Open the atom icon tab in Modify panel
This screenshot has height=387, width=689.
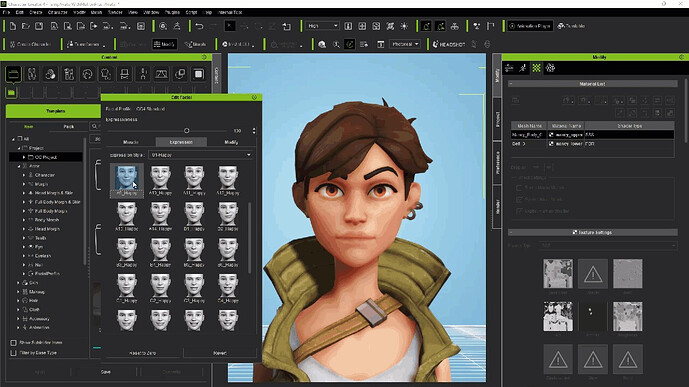tap(550, 68)
